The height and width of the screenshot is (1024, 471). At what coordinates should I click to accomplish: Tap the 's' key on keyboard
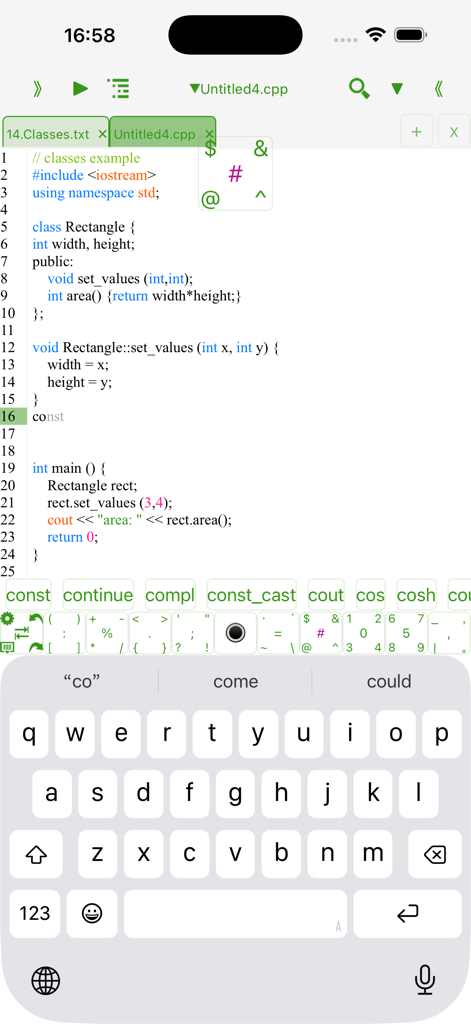click(98, 793)
